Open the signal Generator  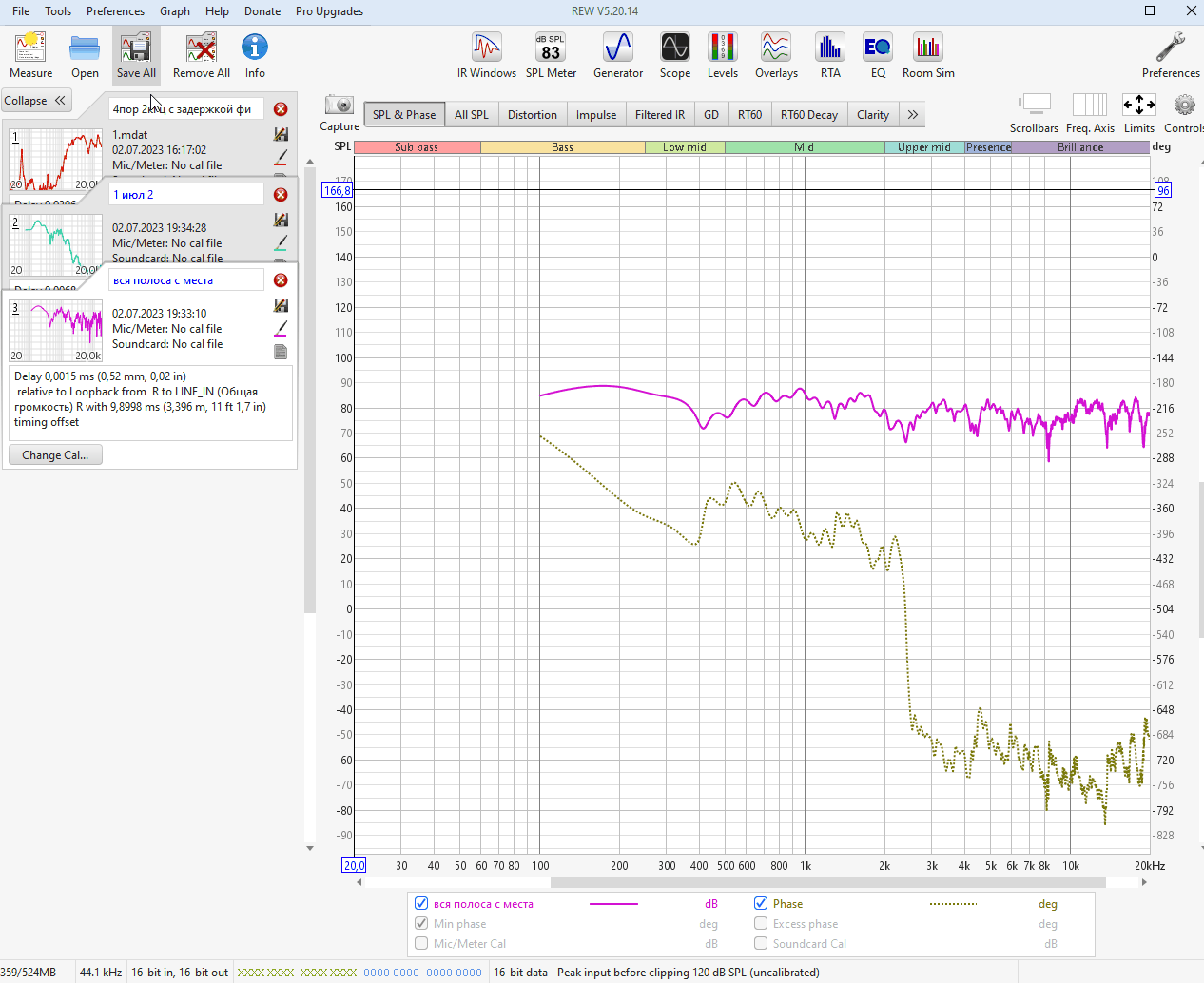(618, 55)
